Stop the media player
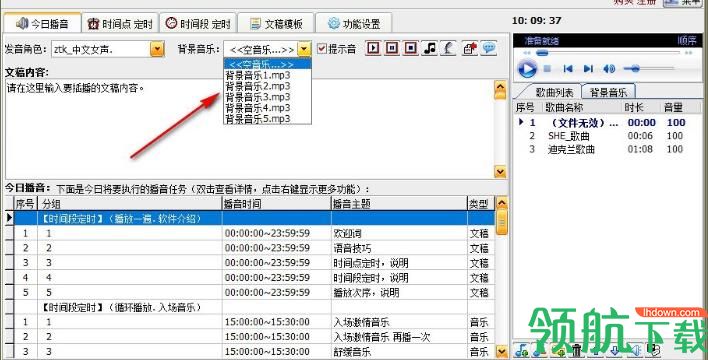Image resolution: width=708 pixels, height=360 pixels. (x=547, y=69)
